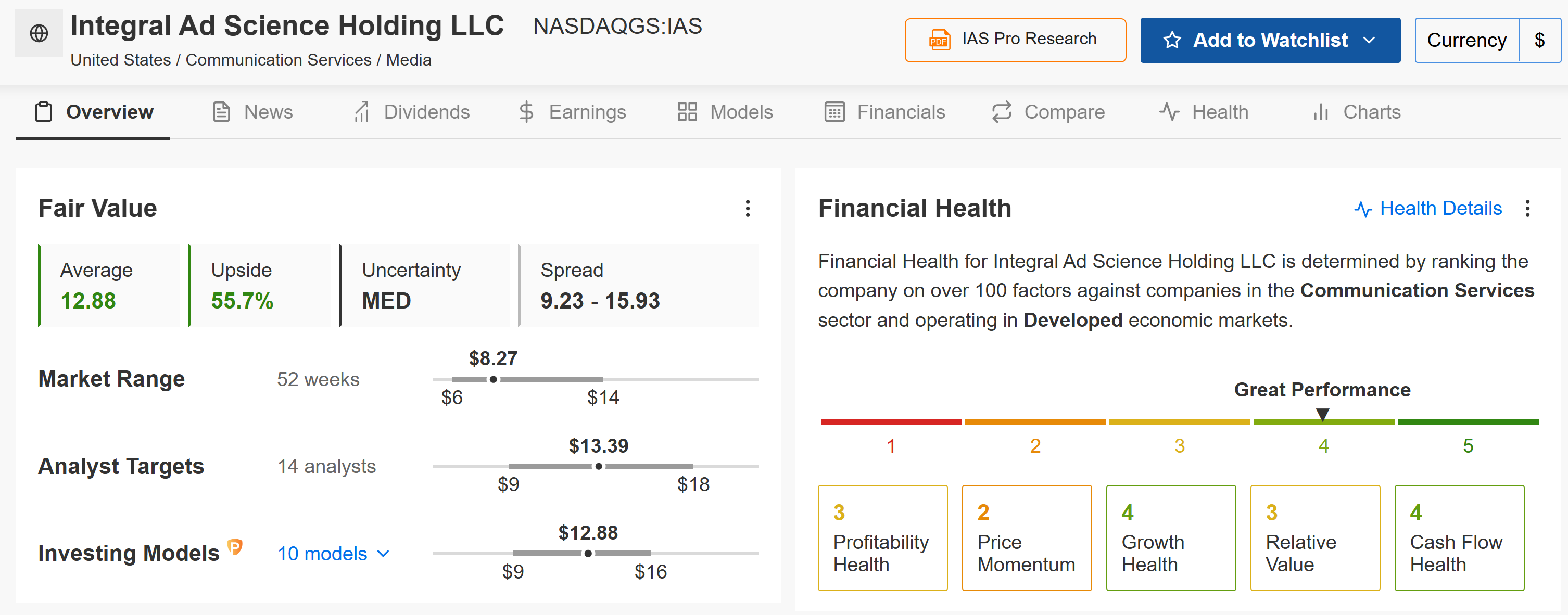Switch to the Financials tab
This screenshot has height=615, width=1568.
[x=884, y=112]
